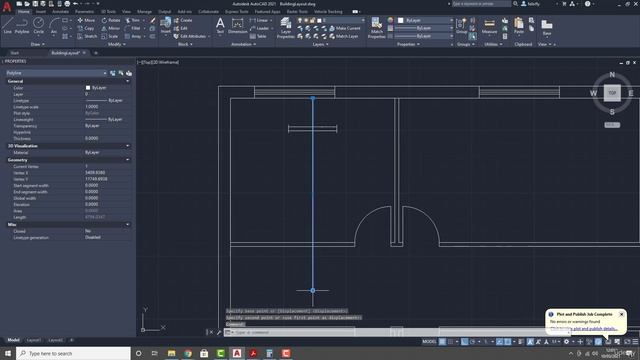Toggle clean screen in status bar
The width and height of the screenshot is (640, 360).
(627, 342)
